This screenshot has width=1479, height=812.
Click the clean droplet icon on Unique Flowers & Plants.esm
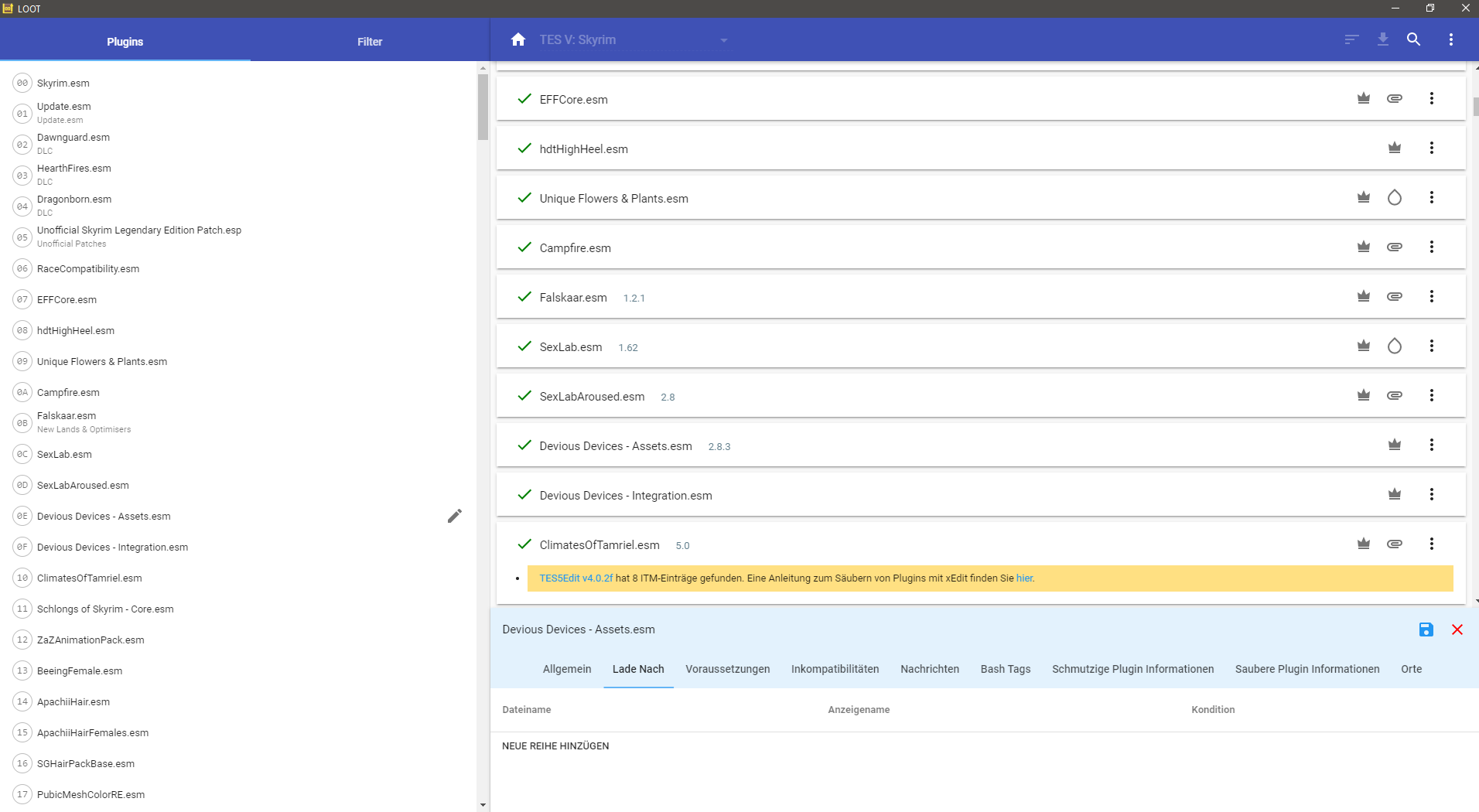coord(1395,197)
